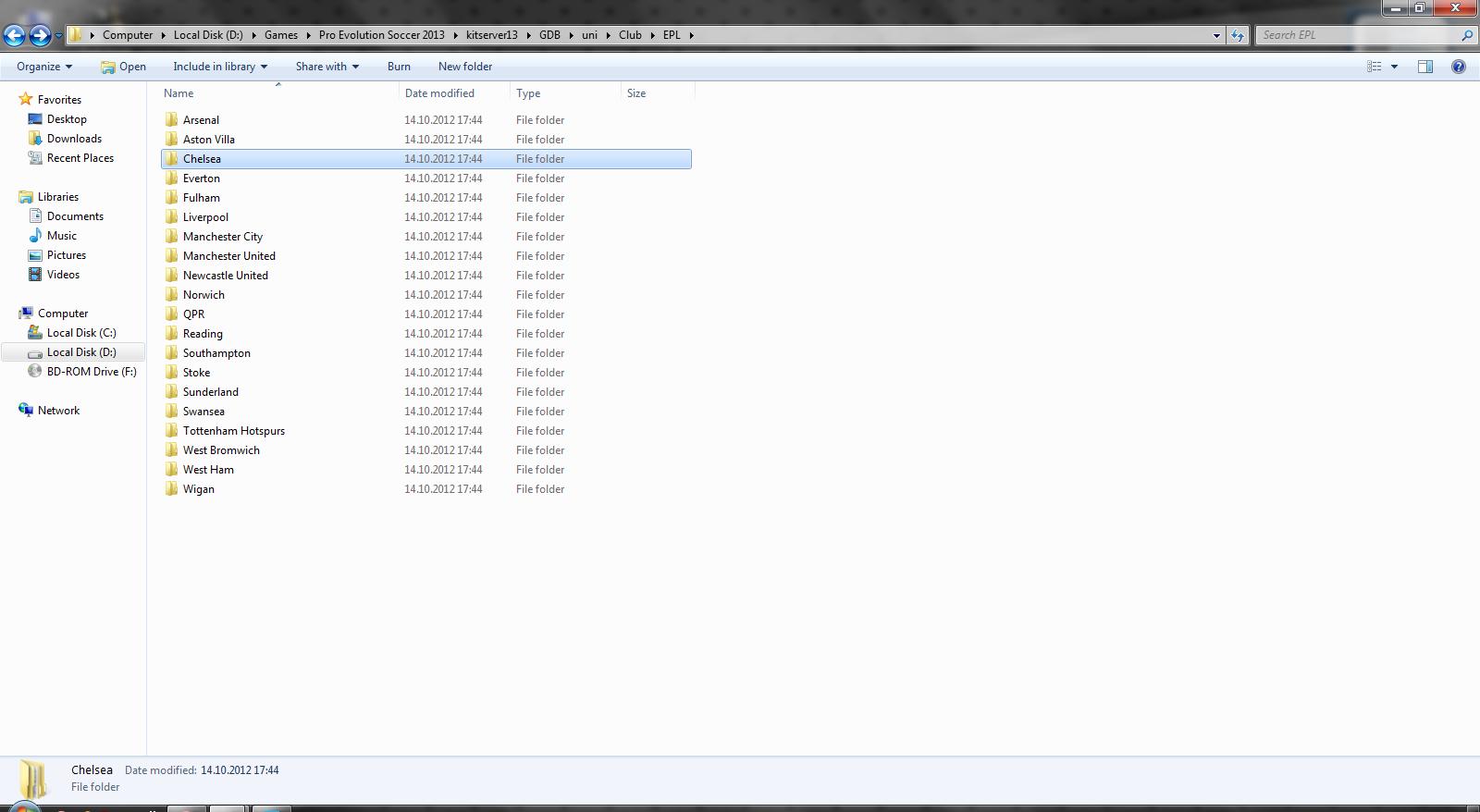This screenshot has height=812, width=1480.
Task: Select the Norwich folder
Action: pos(425,295)
